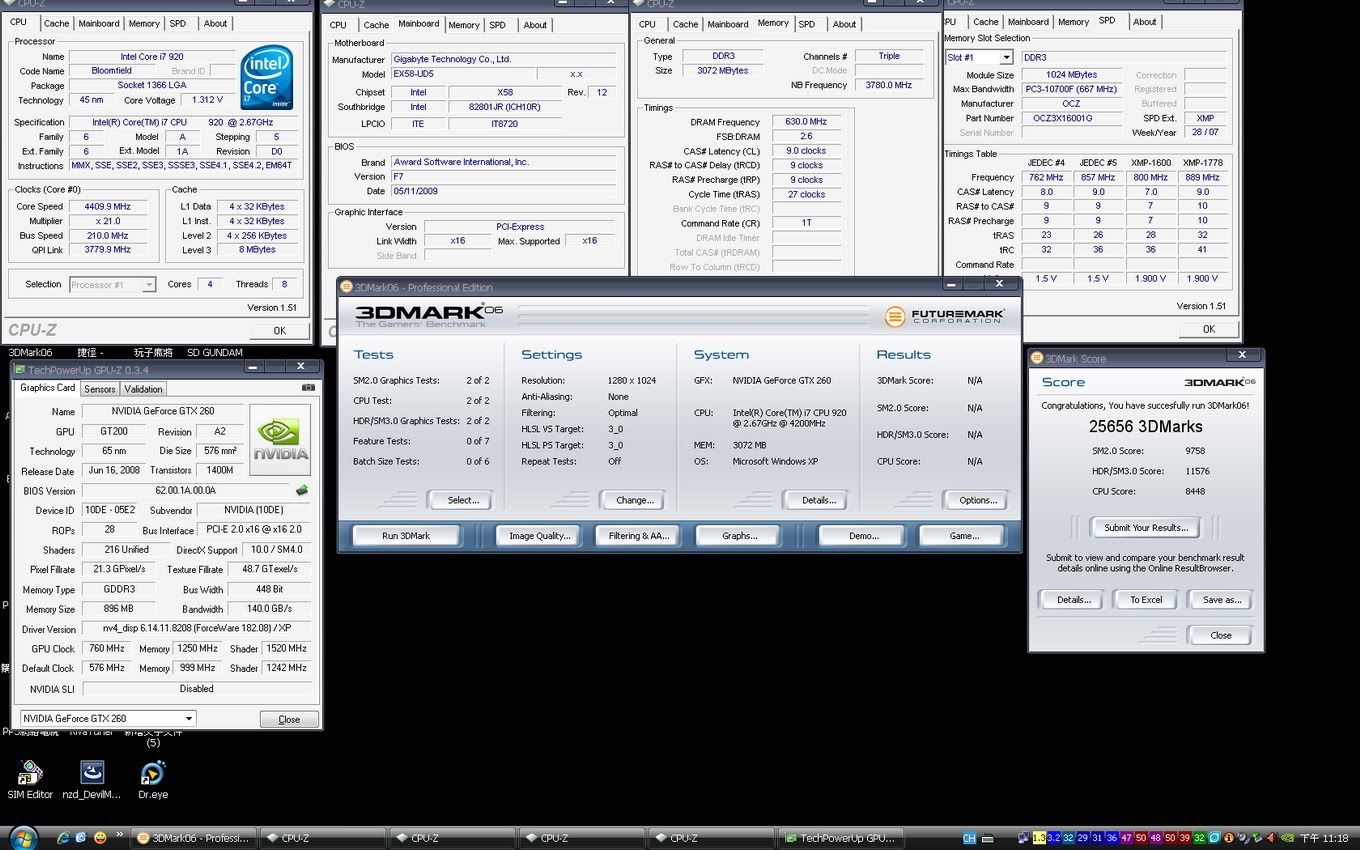1360x850 pixels.
Task: Click the Futuremark Corporation logo
Action: tap(944, 317)
